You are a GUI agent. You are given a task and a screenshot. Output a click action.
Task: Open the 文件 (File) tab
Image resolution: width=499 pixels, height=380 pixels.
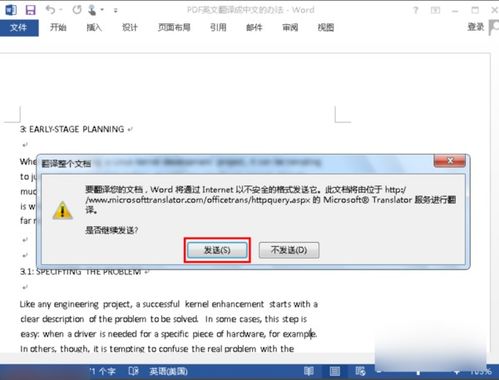19,27
